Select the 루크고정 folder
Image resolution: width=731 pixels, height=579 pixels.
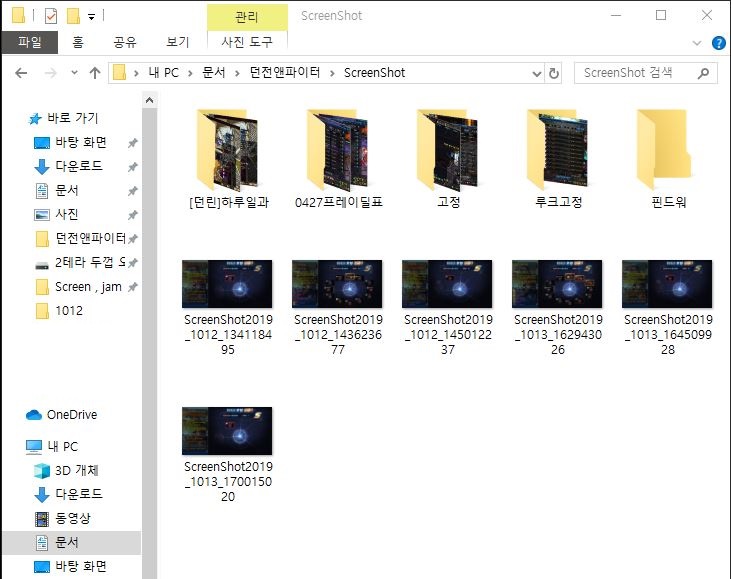(559, 159)
